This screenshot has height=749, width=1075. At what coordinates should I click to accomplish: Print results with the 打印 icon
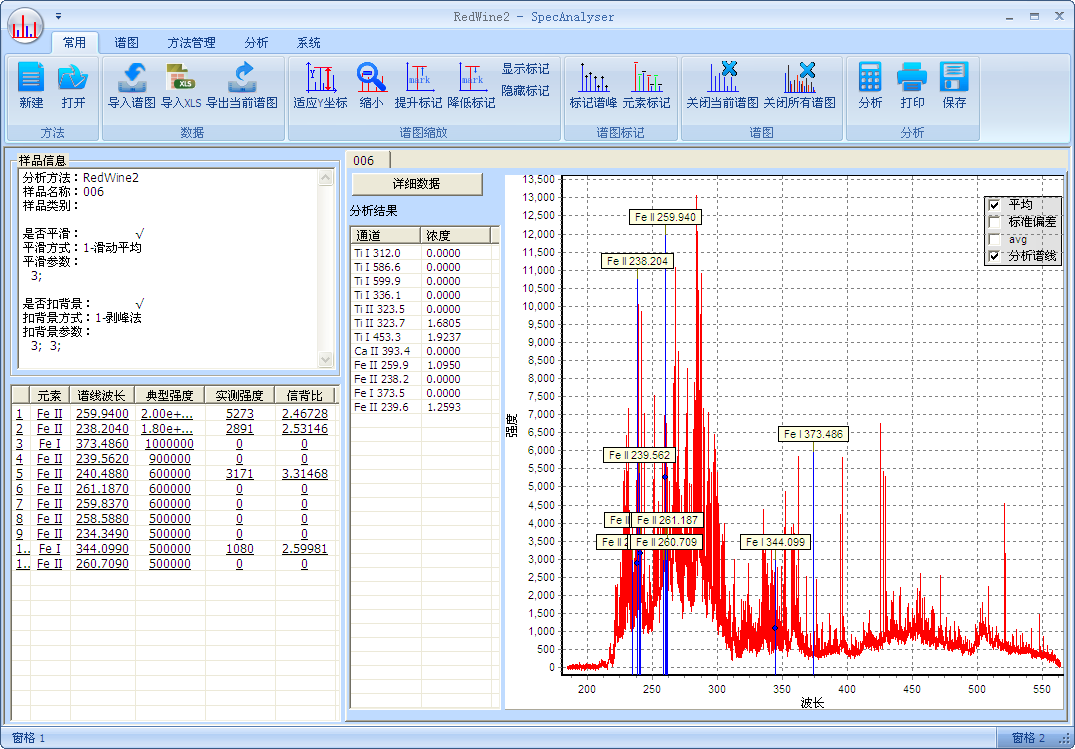click(912, 85)
